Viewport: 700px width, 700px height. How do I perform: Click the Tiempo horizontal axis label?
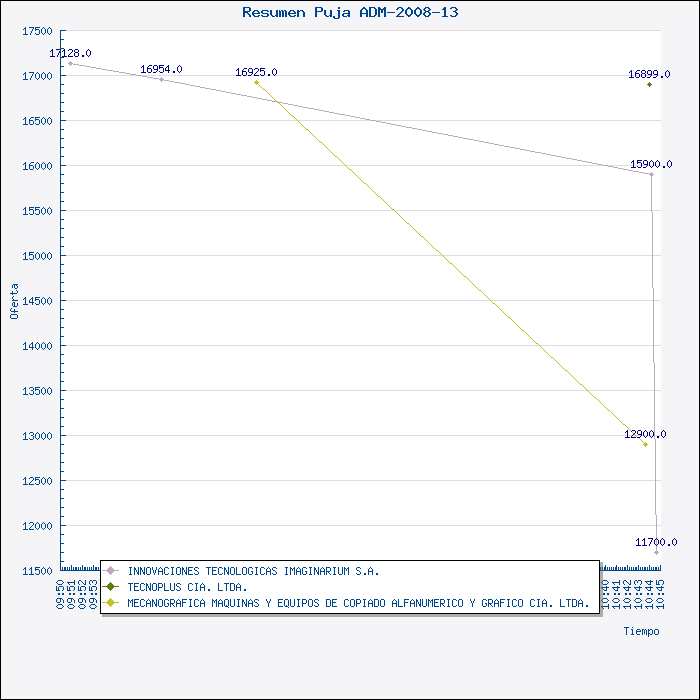point(642,631)
